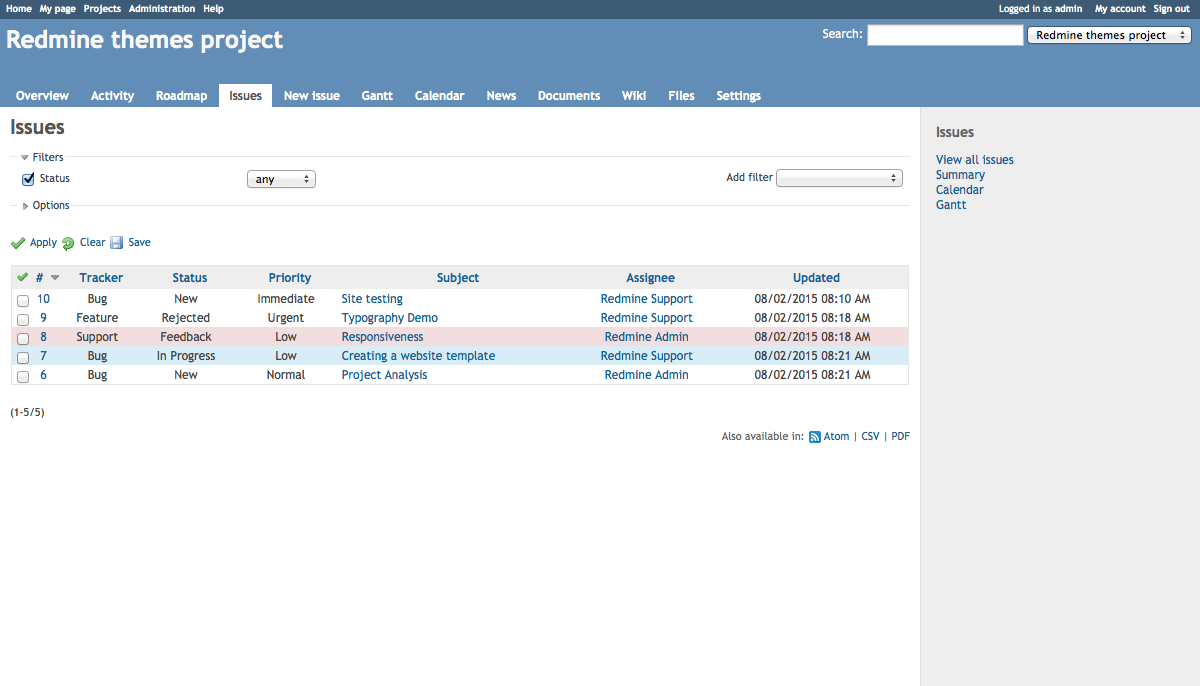This screenshot has width=1200, height=686.
Task: Click Sign out
Action: point(1171,8)
